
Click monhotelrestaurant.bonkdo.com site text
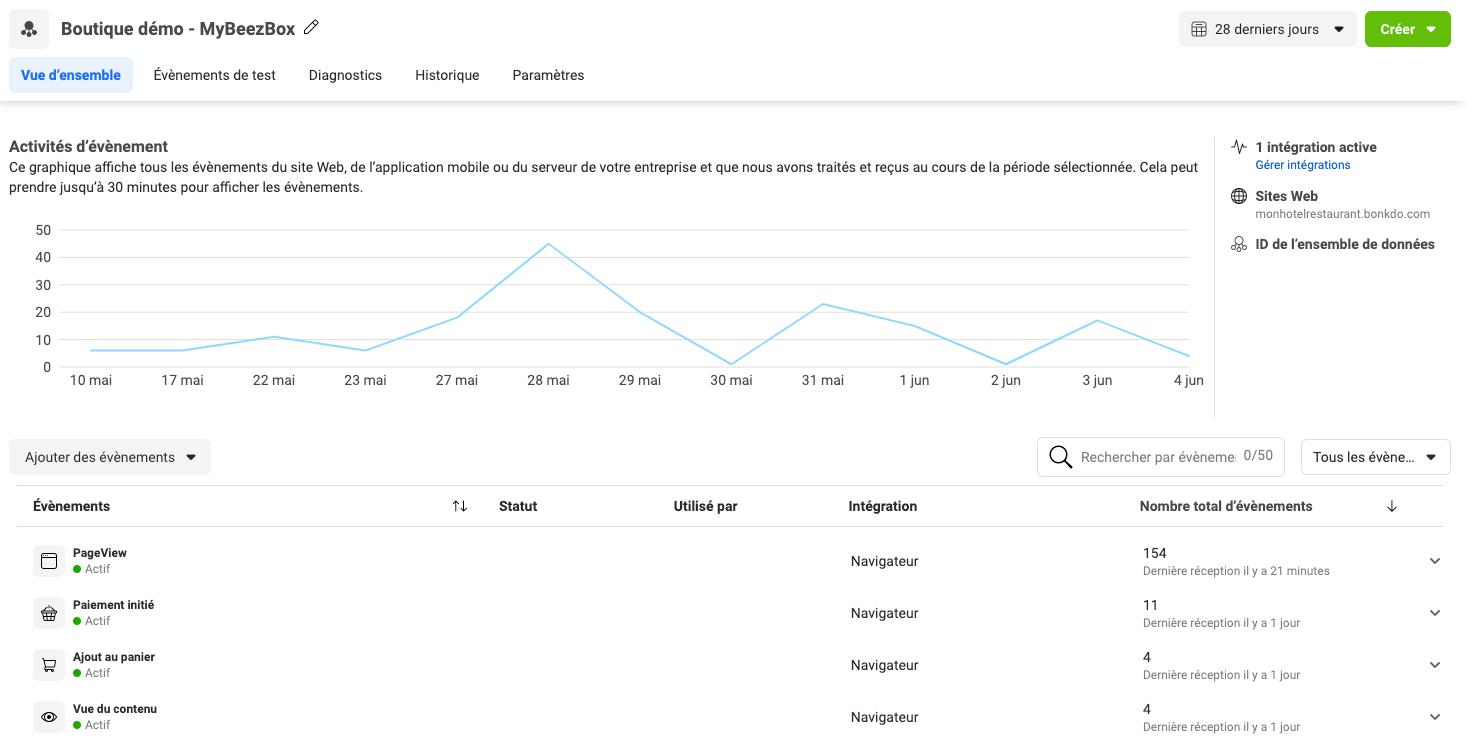click(1343, 214)
